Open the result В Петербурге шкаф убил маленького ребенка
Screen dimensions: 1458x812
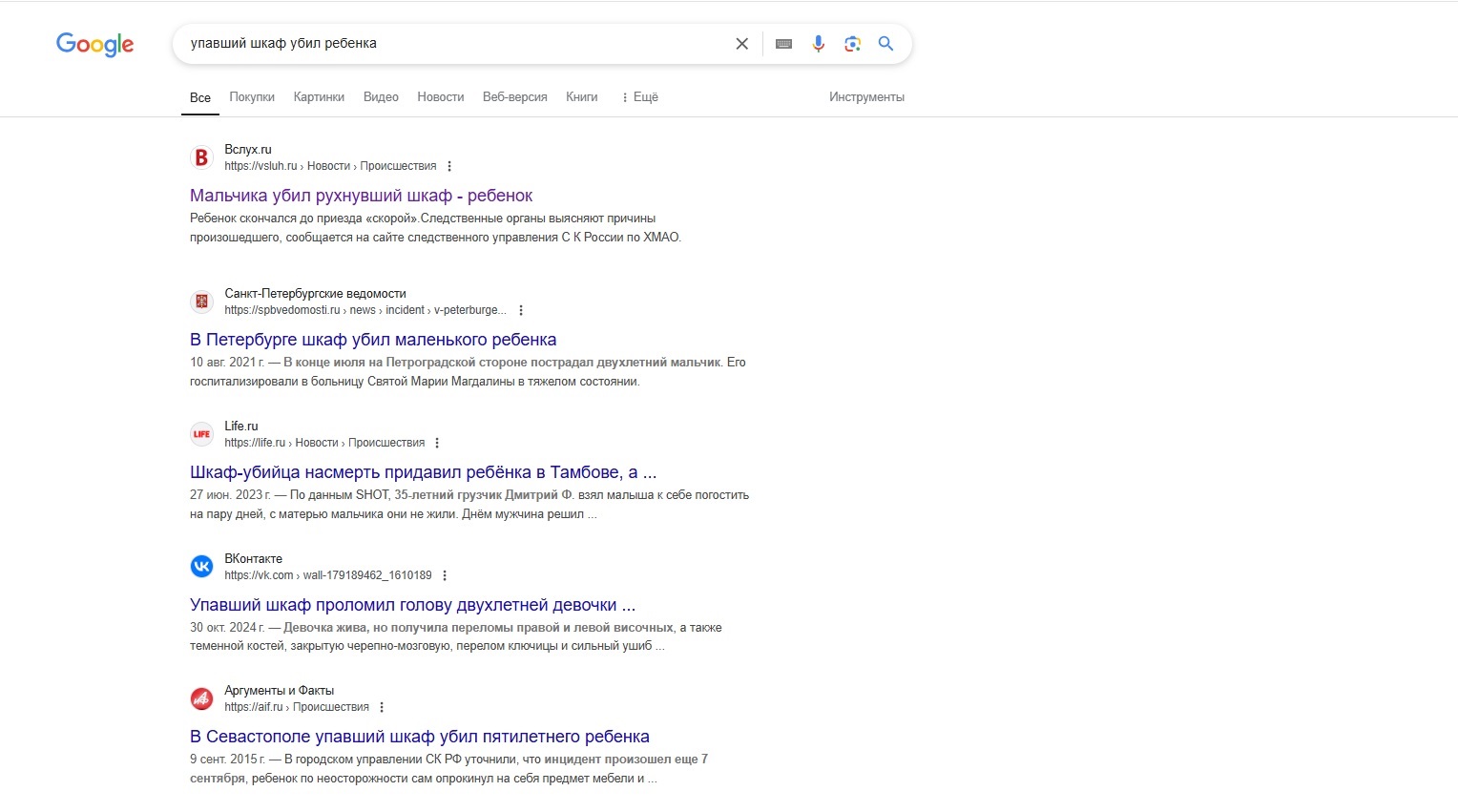point(373,340)
